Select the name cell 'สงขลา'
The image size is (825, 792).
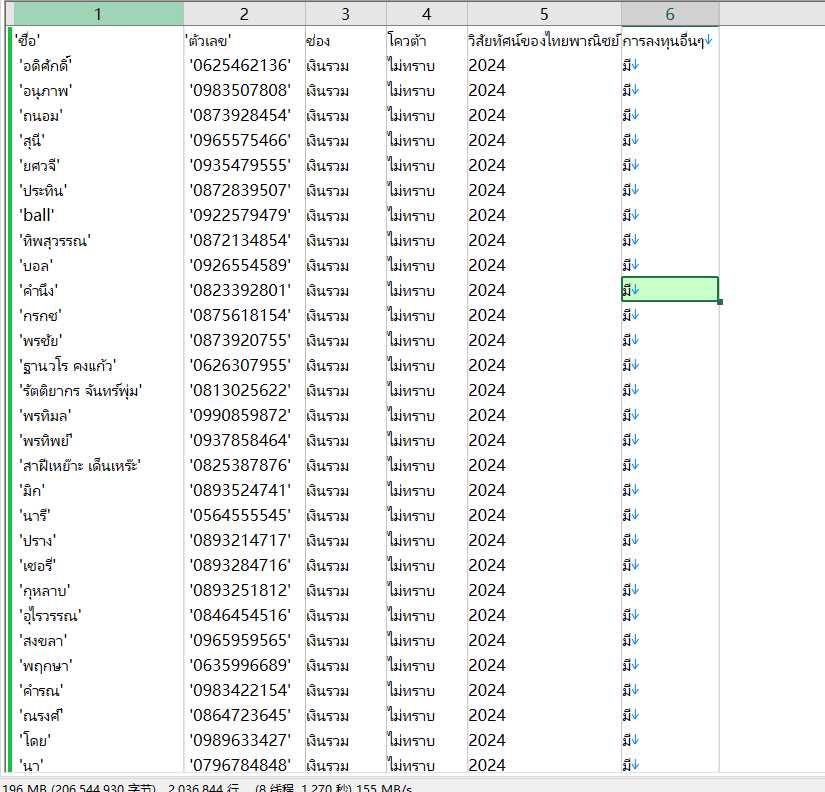tap(98, 640)
